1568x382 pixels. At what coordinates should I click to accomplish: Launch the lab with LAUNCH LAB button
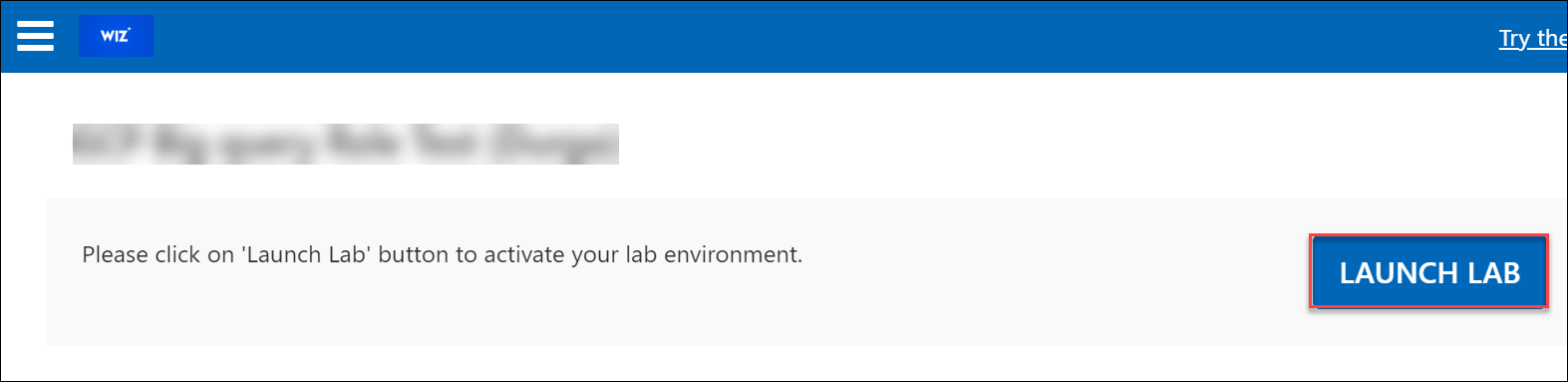[1428, 271]
